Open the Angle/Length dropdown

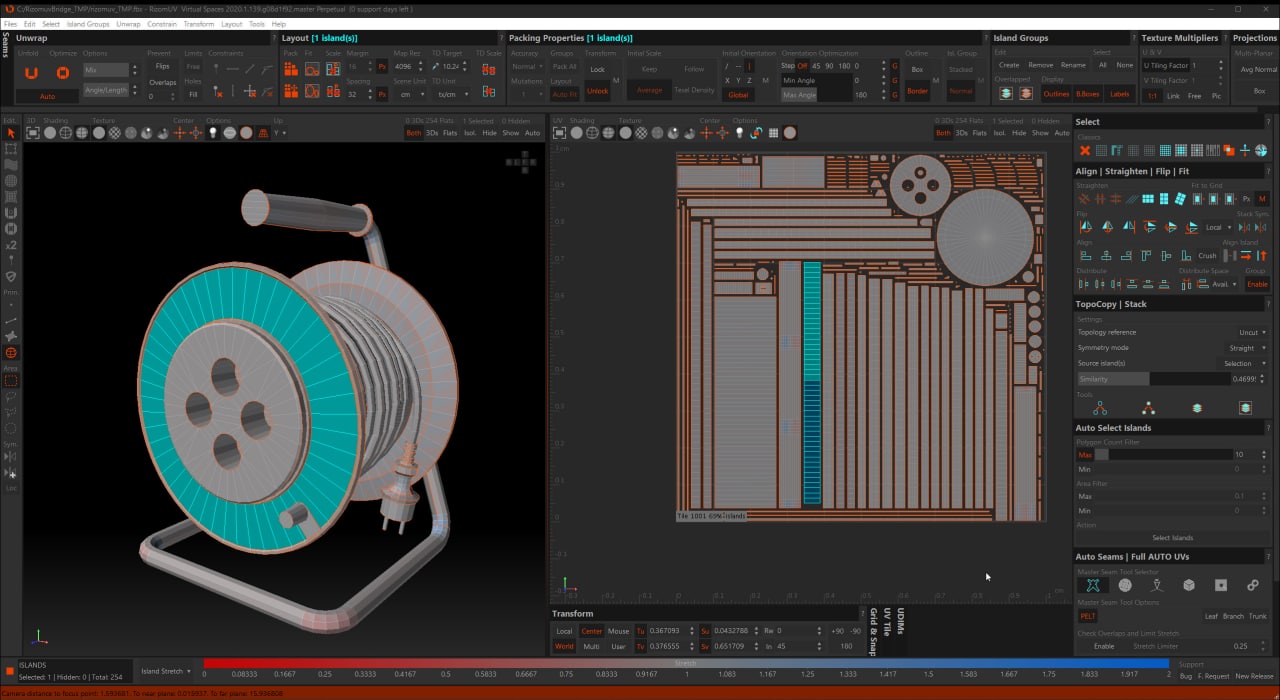[x=107, y=90]
